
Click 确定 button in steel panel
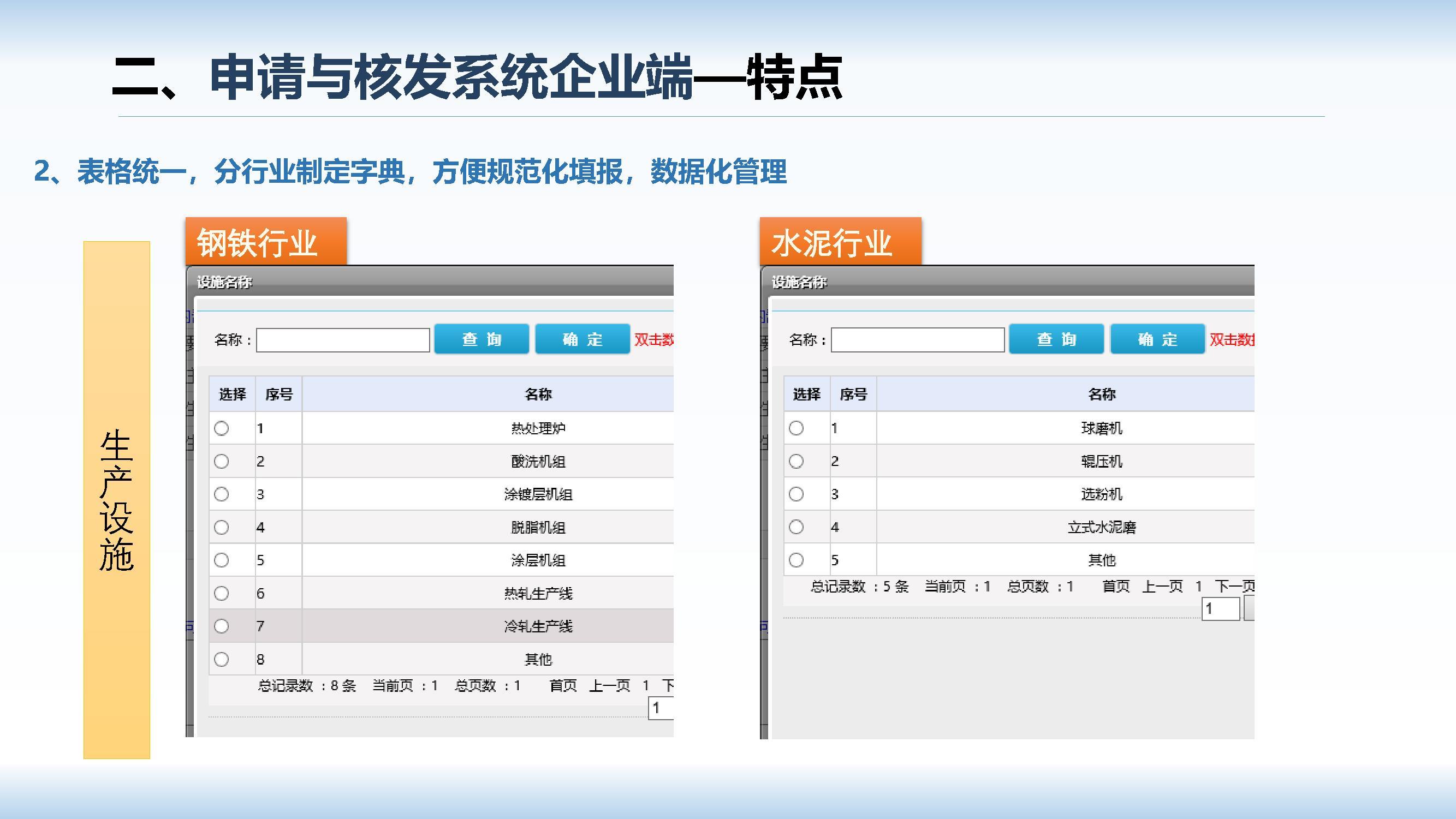[x=583, y=339]
